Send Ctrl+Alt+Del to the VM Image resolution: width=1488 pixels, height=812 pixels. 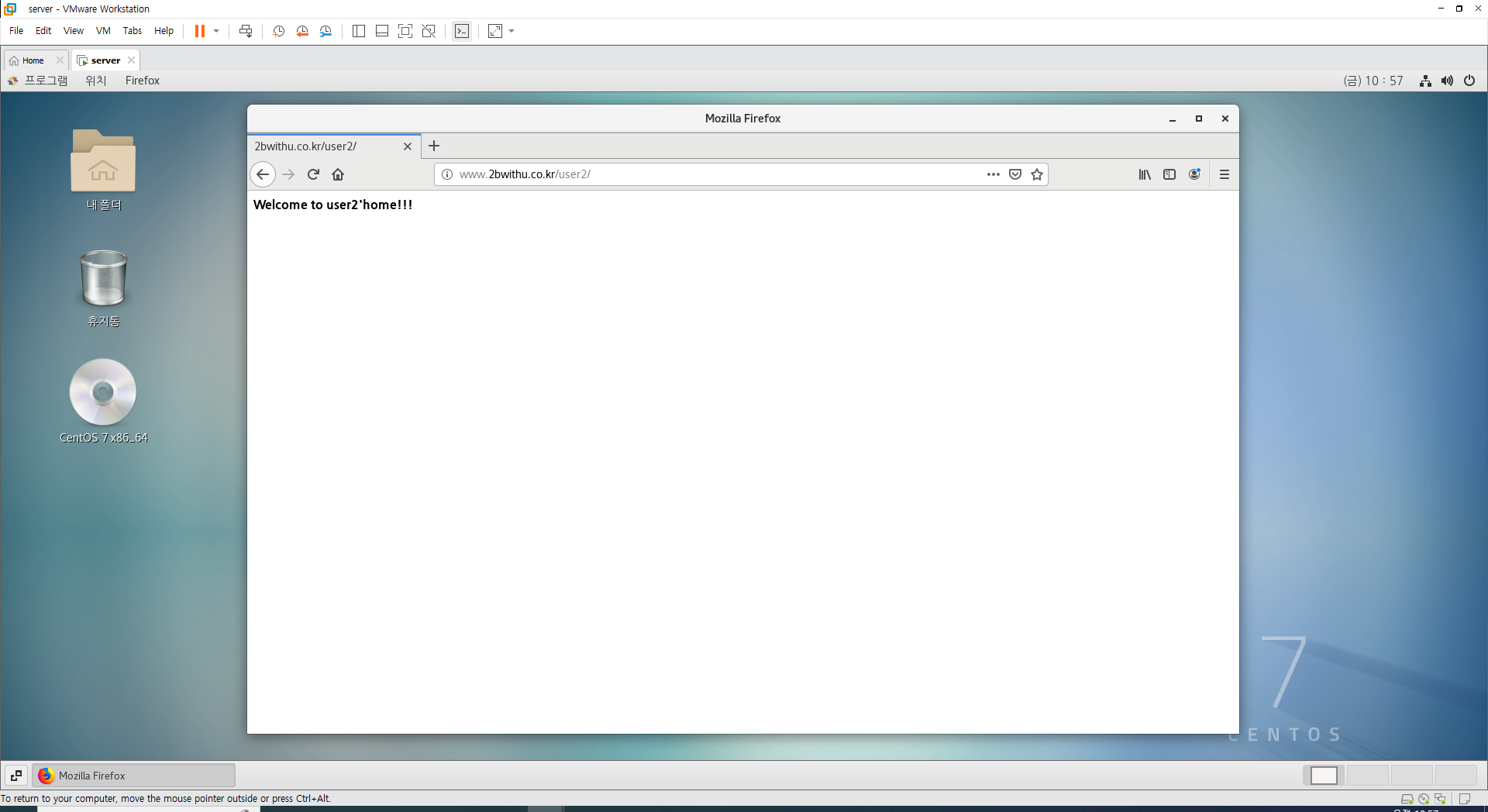pos(246,31)
